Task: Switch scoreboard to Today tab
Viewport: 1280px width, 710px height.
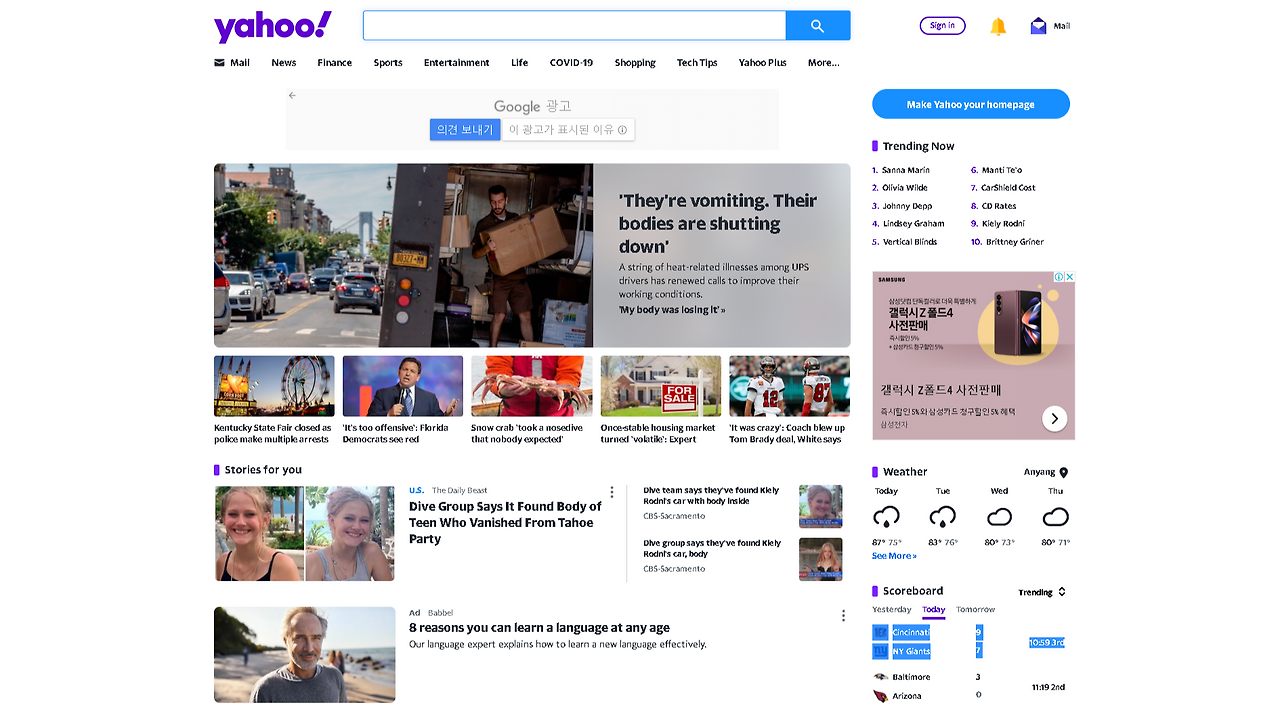Action: (x=933, y=609)
